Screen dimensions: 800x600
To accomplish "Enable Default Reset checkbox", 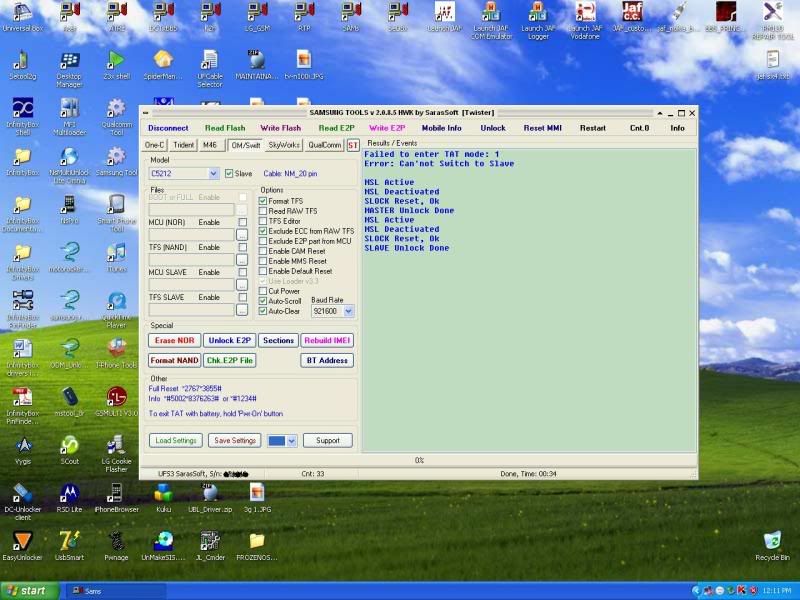I will pos(263,271).
